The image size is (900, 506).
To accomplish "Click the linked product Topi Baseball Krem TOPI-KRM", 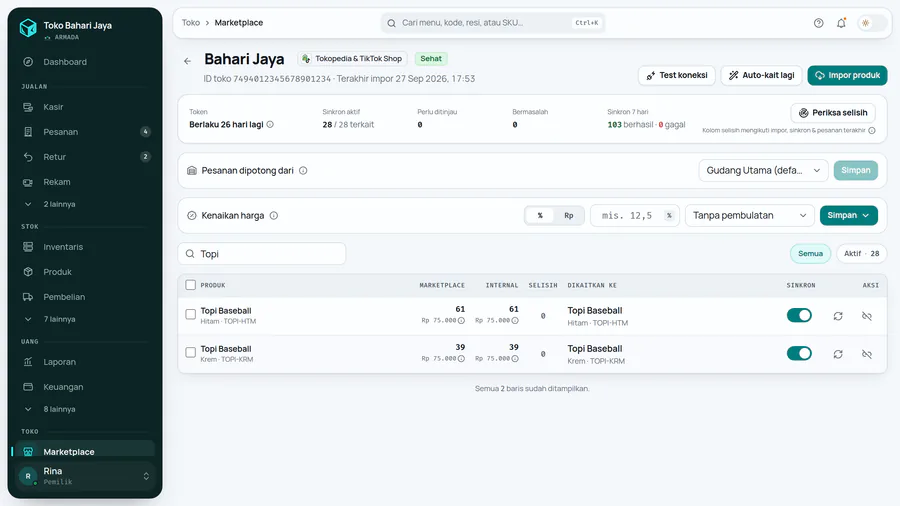I will [x=596, y=355].
